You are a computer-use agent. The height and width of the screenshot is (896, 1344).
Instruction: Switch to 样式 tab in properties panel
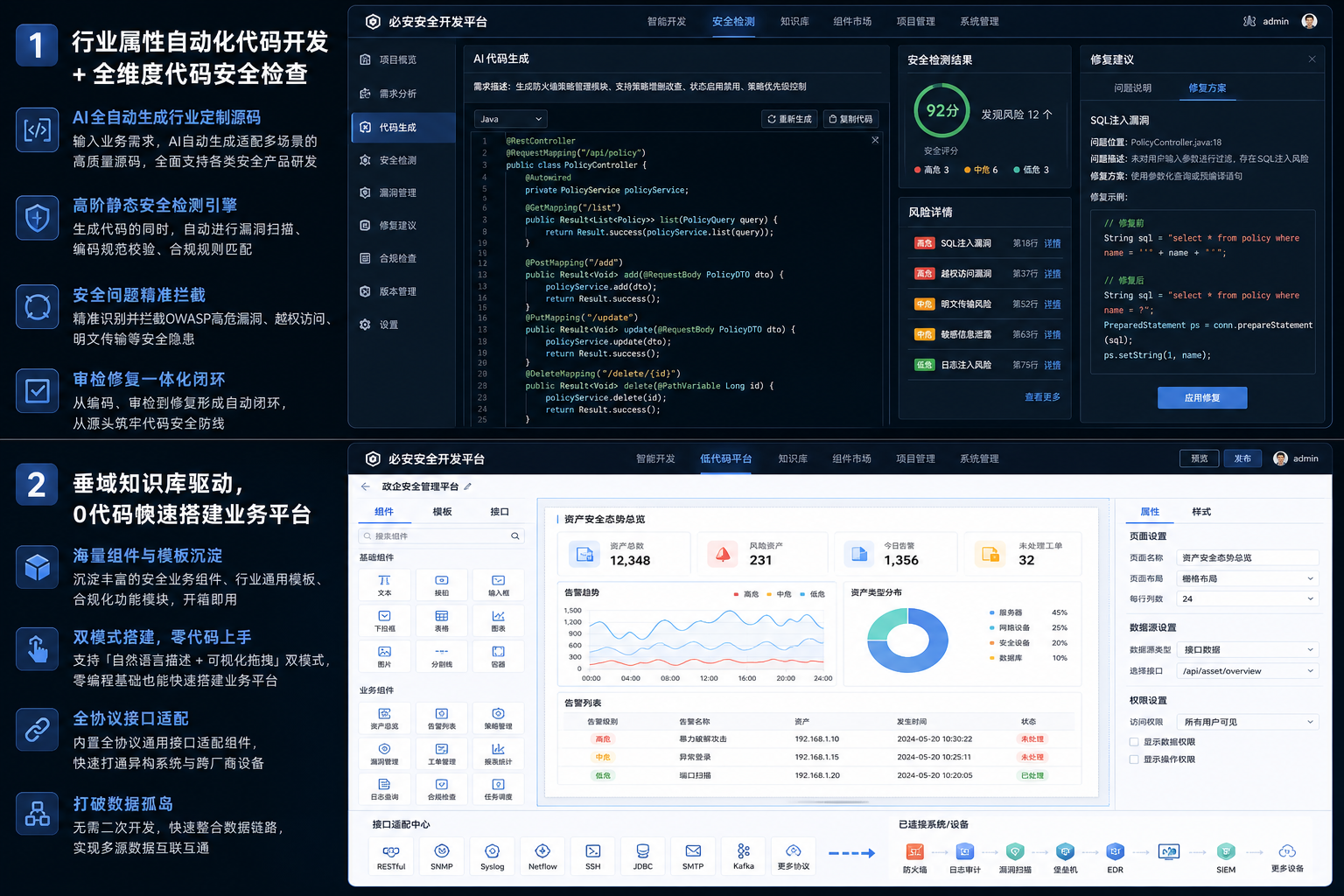coord(1201,512)
